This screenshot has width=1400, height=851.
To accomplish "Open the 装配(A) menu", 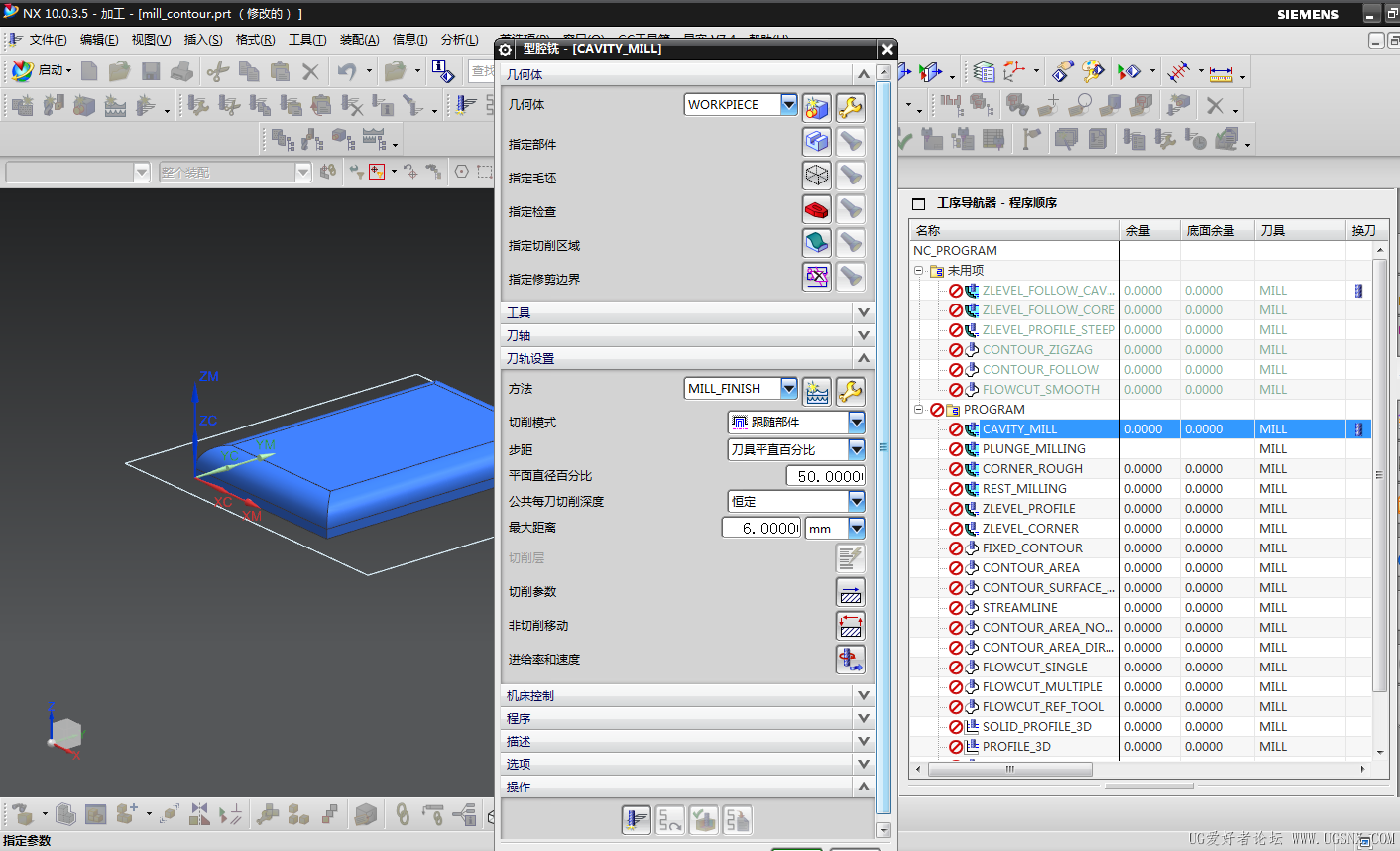I will [359, 40].
